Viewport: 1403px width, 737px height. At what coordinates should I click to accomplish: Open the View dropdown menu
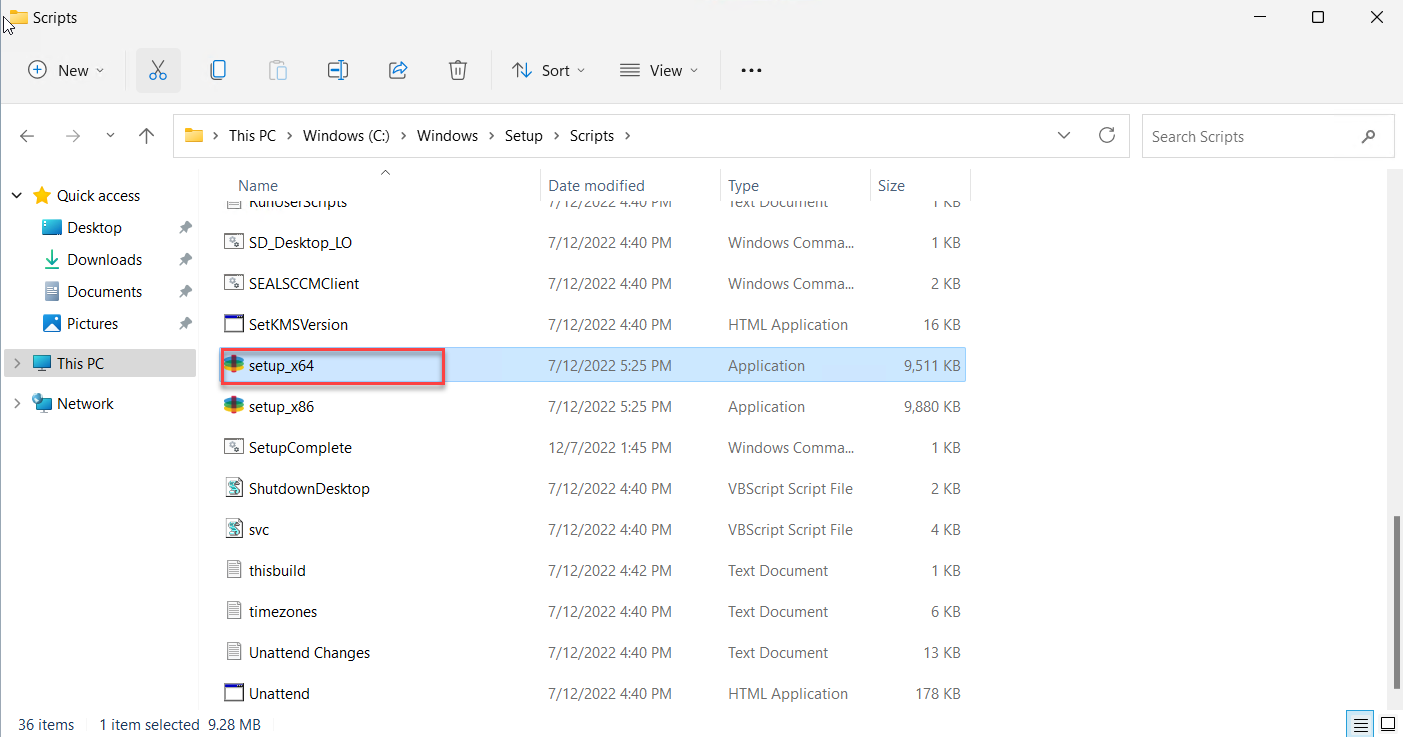658,70
